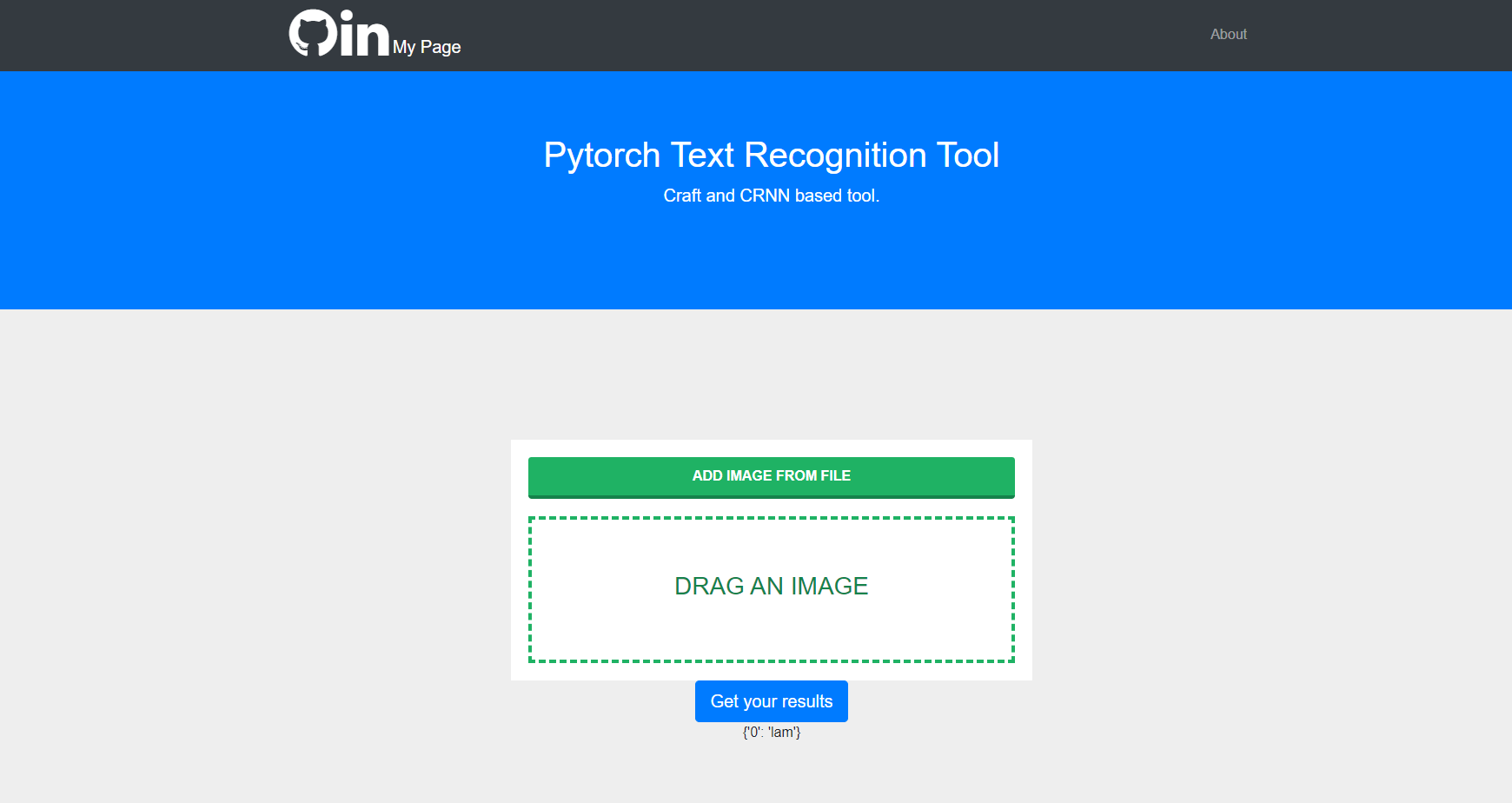Click the Pytorch Text Recognition Tool heading

[771, 156]
